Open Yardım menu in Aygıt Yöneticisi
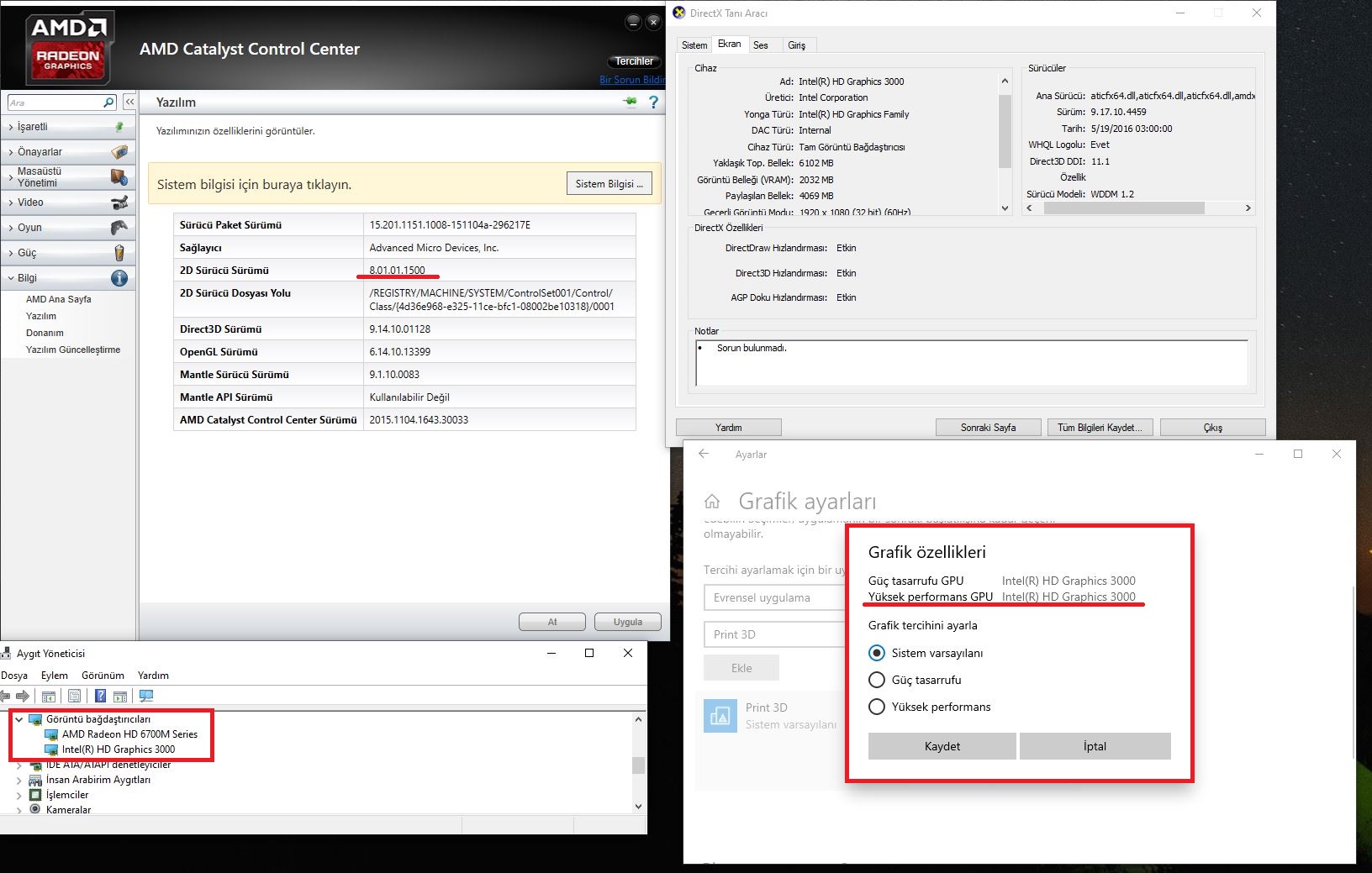 153,676
